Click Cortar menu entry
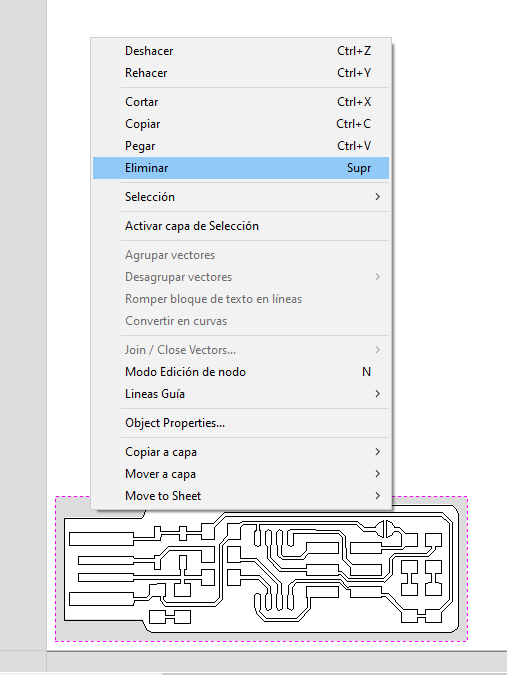The image size is (507, 675). 241,102
